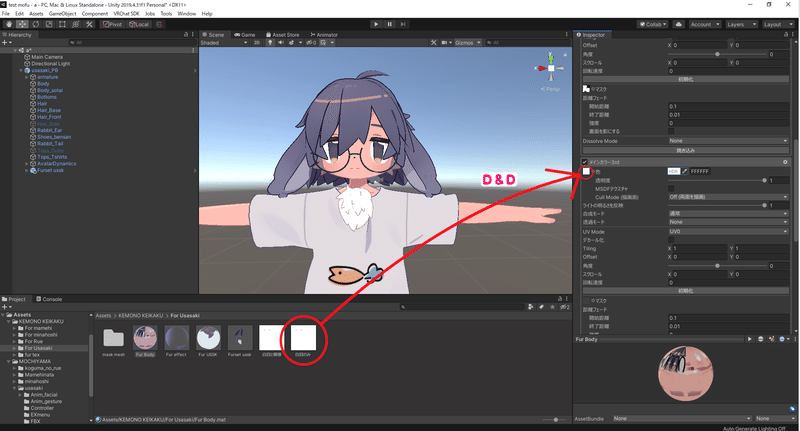This screenshot has height=431, width=800.
Task: Open the Window menu
Action: [186, 14]
